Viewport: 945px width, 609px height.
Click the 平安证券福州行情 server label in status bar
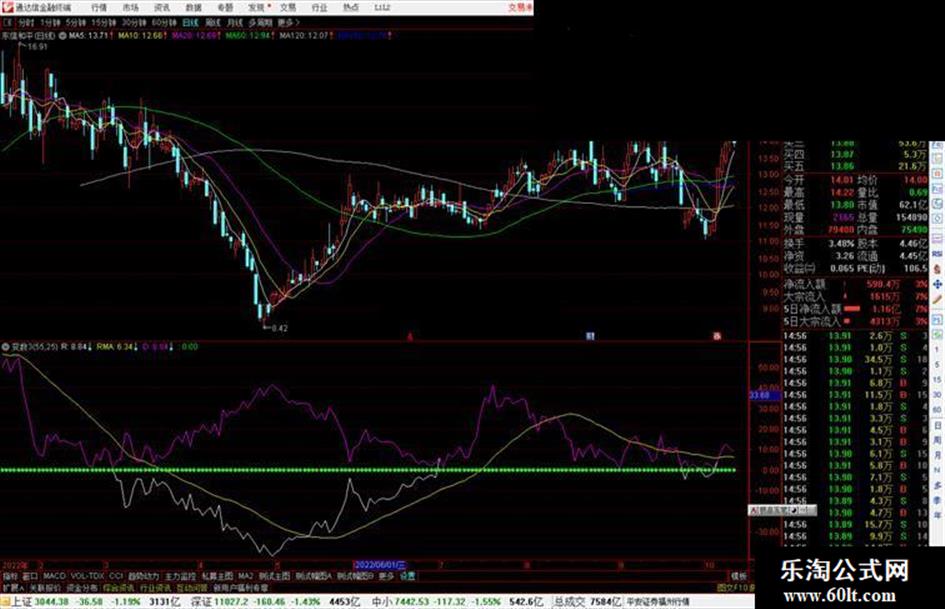click(658, 601)
